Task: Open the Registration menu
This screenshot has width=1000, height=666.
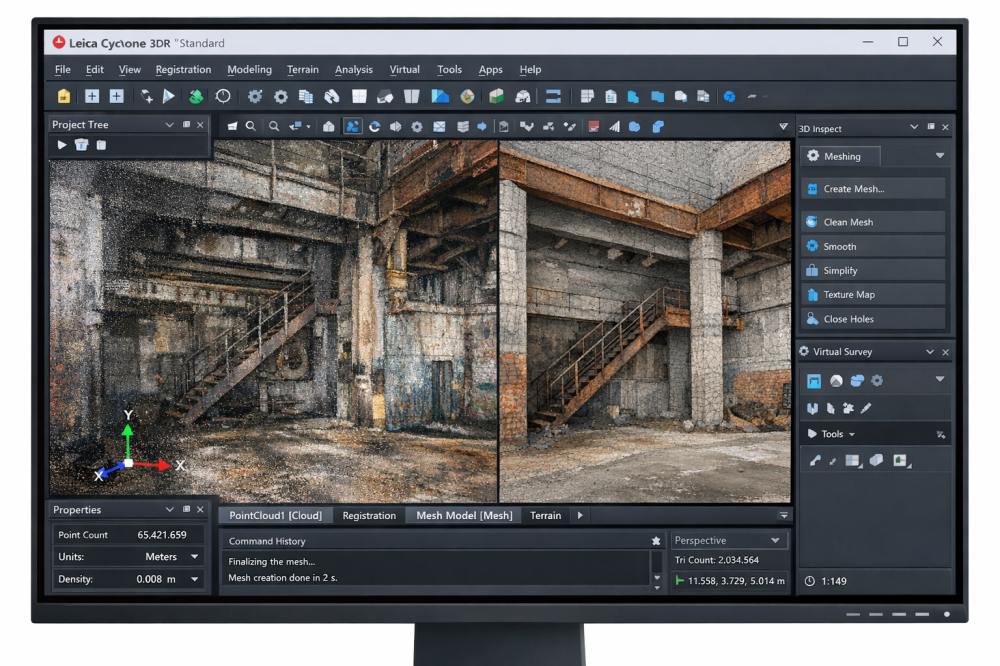Action: (x=183, y=70)
